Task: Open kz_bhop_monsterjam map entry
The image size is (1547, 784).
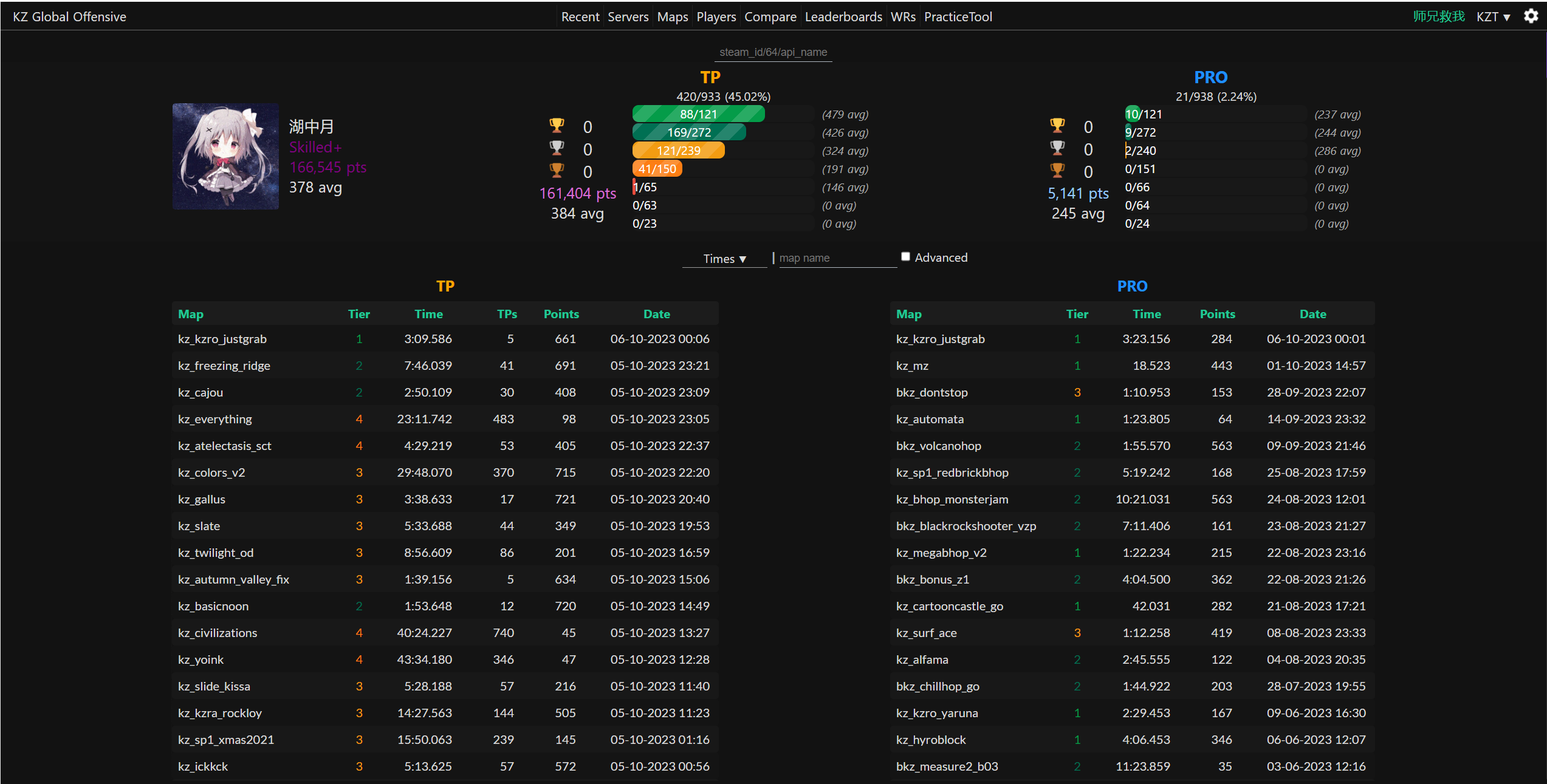Action: (x=952, y=499)
